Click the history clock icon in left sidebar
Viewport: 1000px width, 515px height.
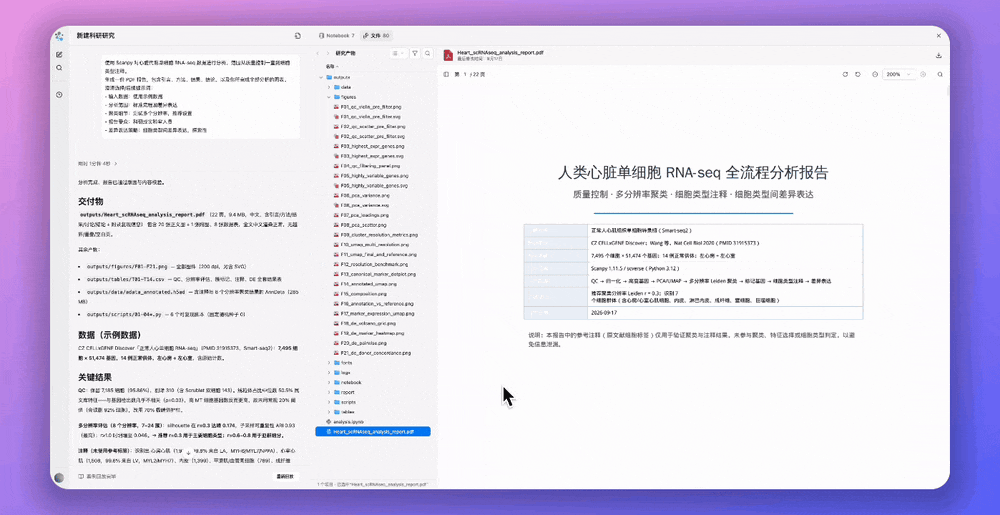point(59,94)
